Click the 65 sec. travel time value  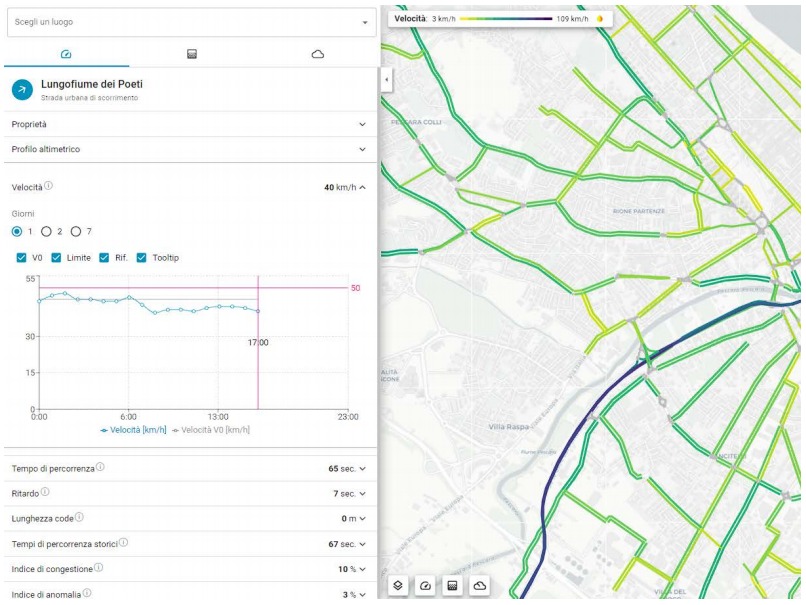(x=342, y=468)
